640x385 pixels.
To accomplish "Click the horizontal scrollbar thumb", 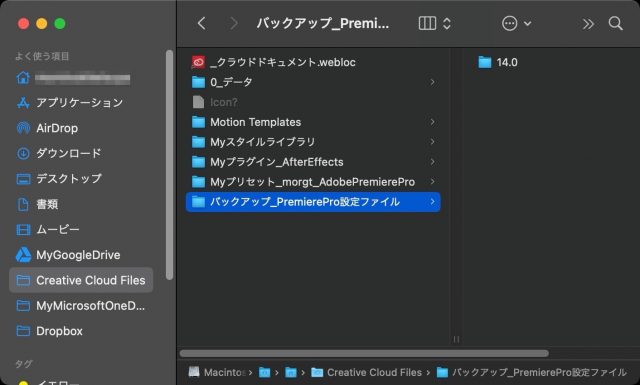I will click(364, 353).
